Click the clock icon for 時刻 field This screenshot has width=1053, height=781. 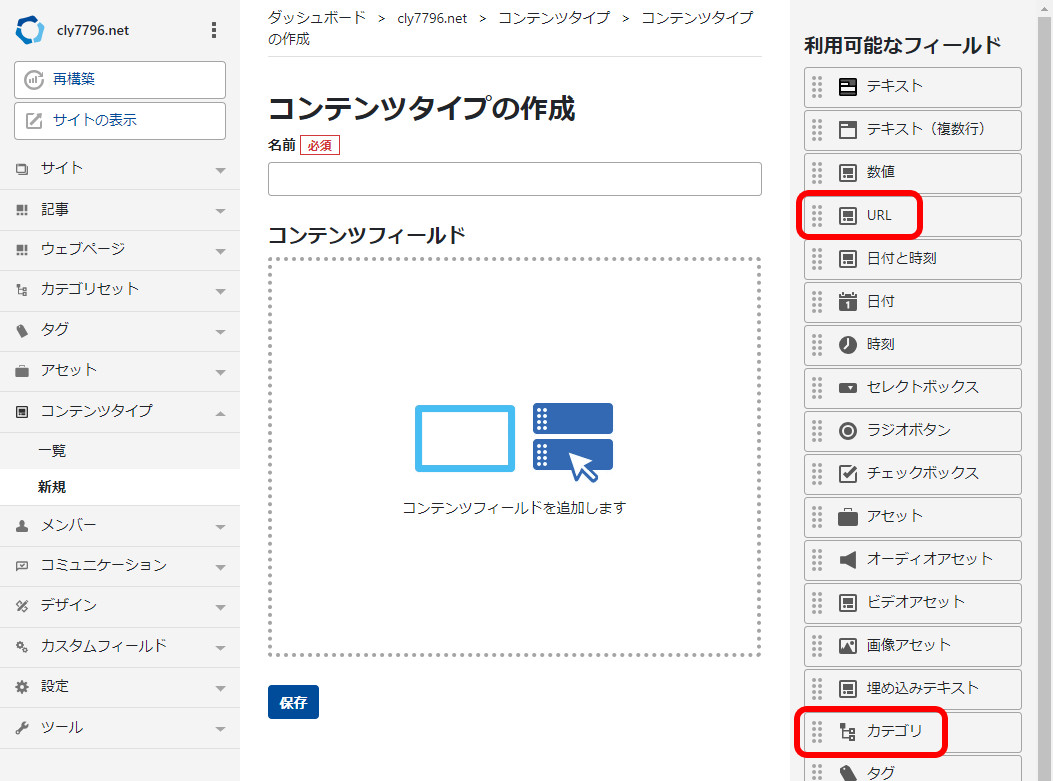click(x=848, y=344)
